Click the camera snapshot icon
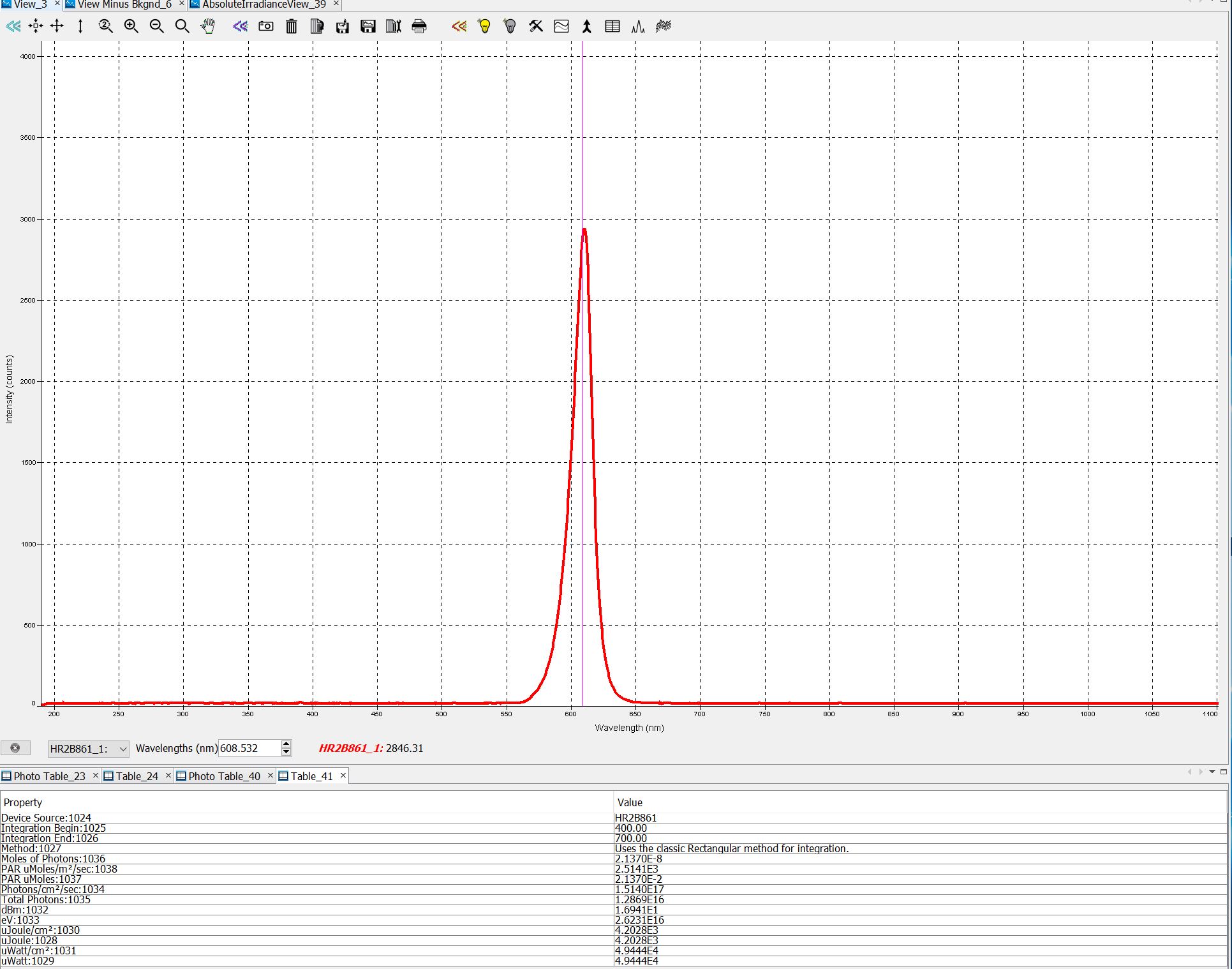Image resolution: width=1232 pixels, height=969 pixels. [266, 26]
